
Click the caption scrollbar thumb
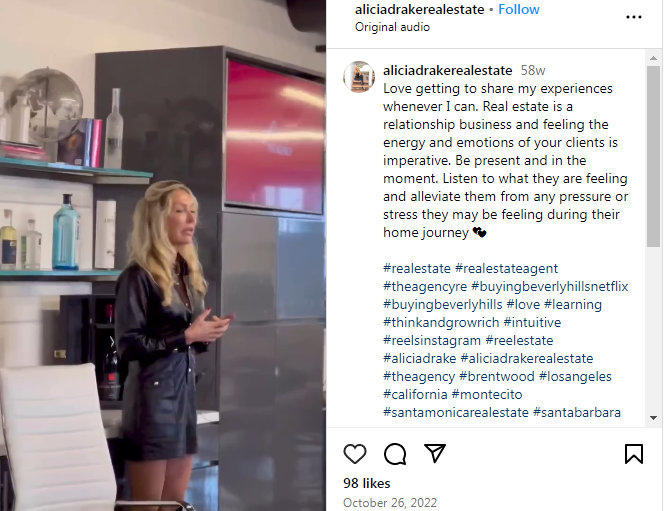653,156
